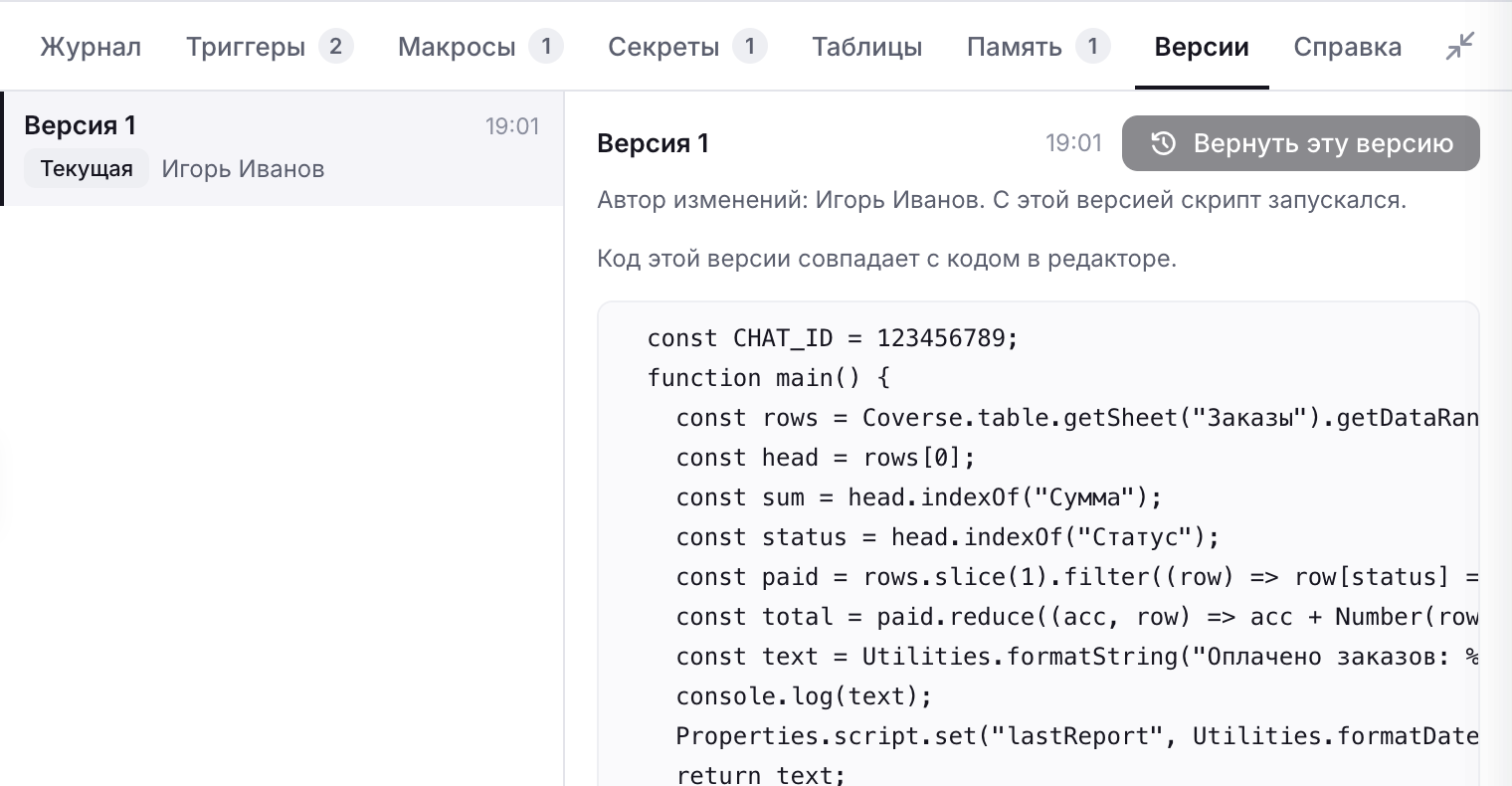The image size is (1512, 786).
Task: Click the const head = rows[0] line
Action: tap(825, 458)
